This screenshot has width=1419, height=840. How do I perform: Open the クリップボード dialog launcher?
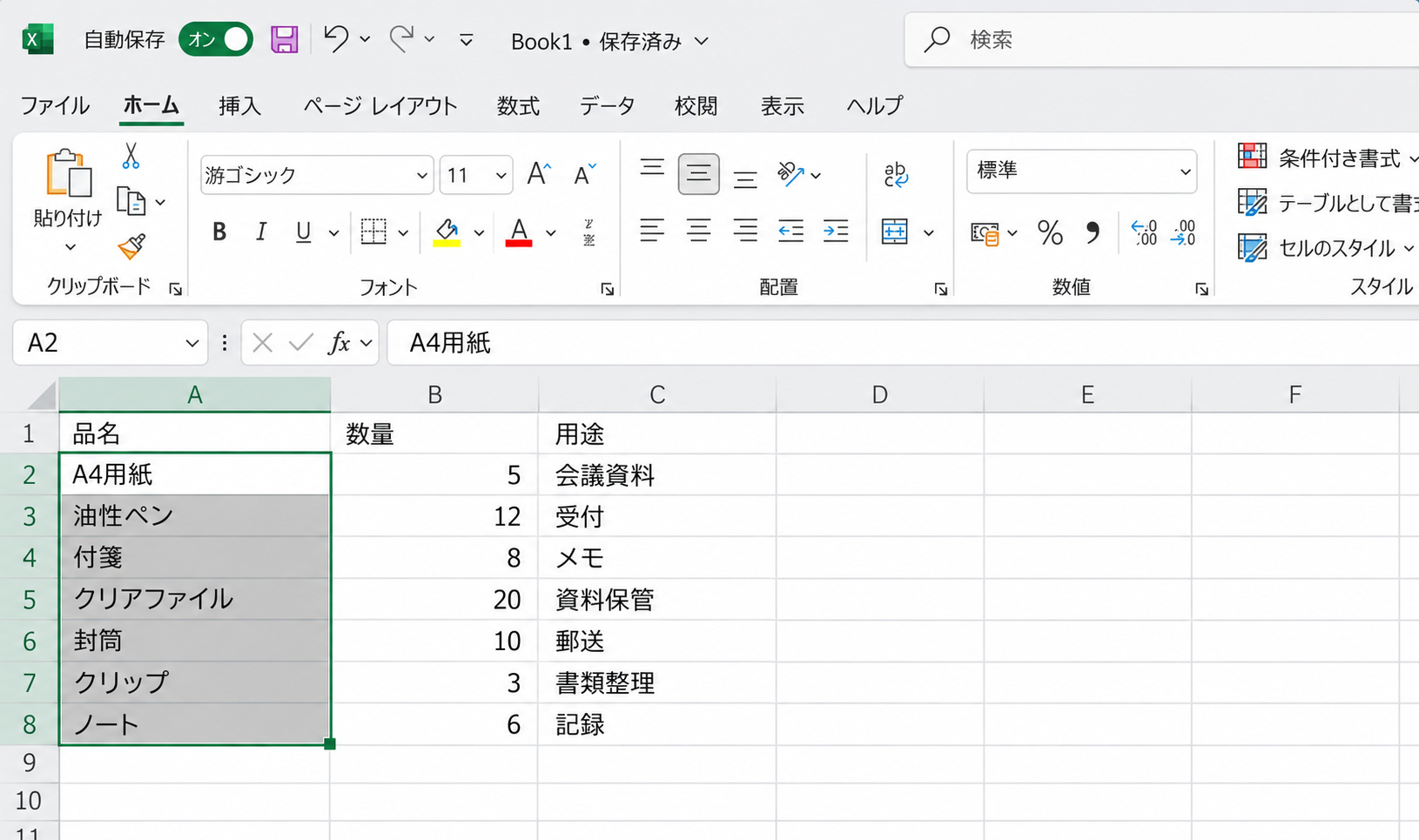176,290
